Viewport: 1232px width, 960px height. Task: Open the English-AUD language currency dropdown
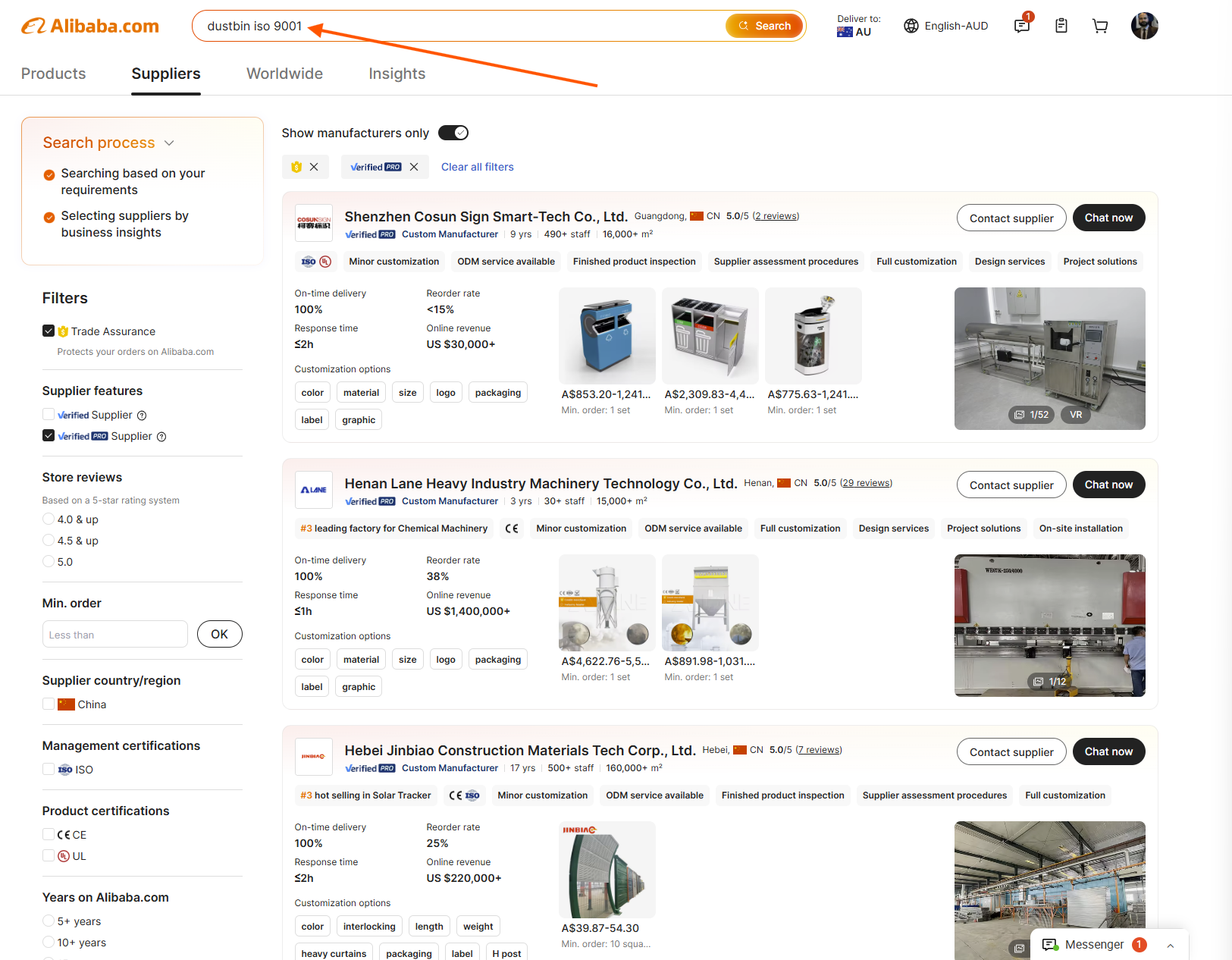[946, 26]
